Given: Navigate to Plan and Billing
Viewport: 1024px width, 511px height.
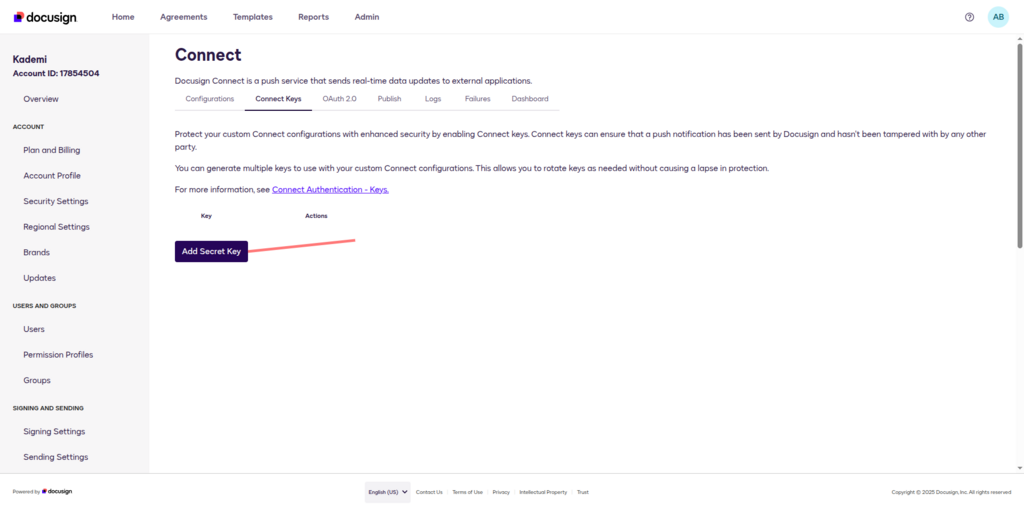Looking at the screenshot, I should point(52,150).
